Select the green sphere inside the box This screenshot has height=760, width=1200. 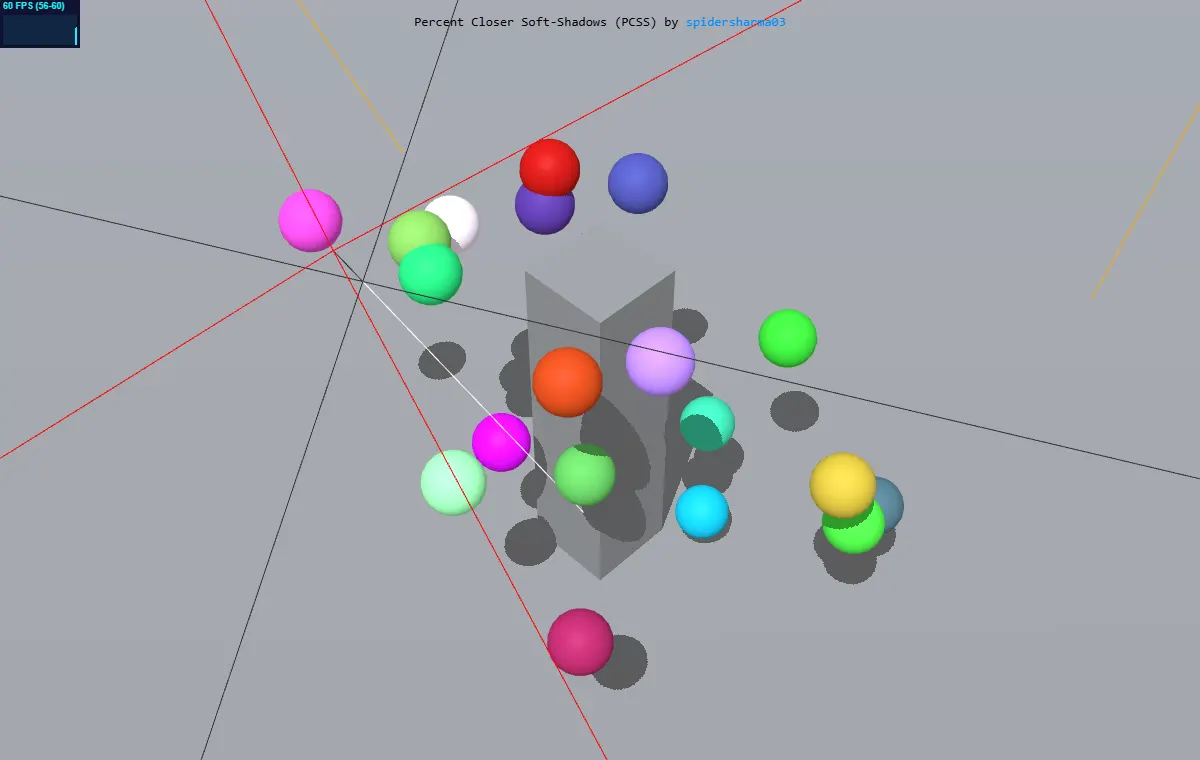584,474
